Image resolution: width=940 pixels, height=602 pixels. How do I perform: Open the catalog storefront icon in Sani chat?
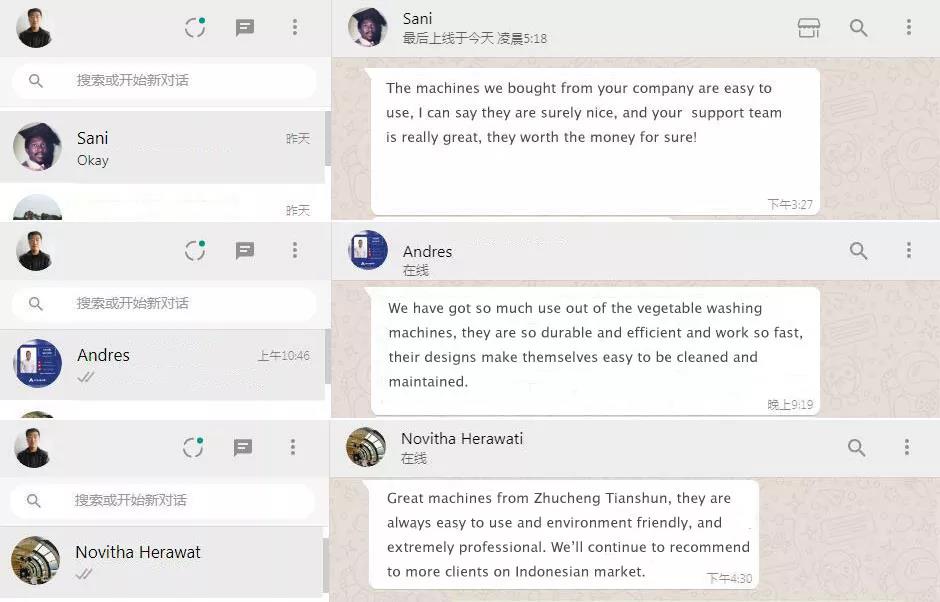(808, 28)
